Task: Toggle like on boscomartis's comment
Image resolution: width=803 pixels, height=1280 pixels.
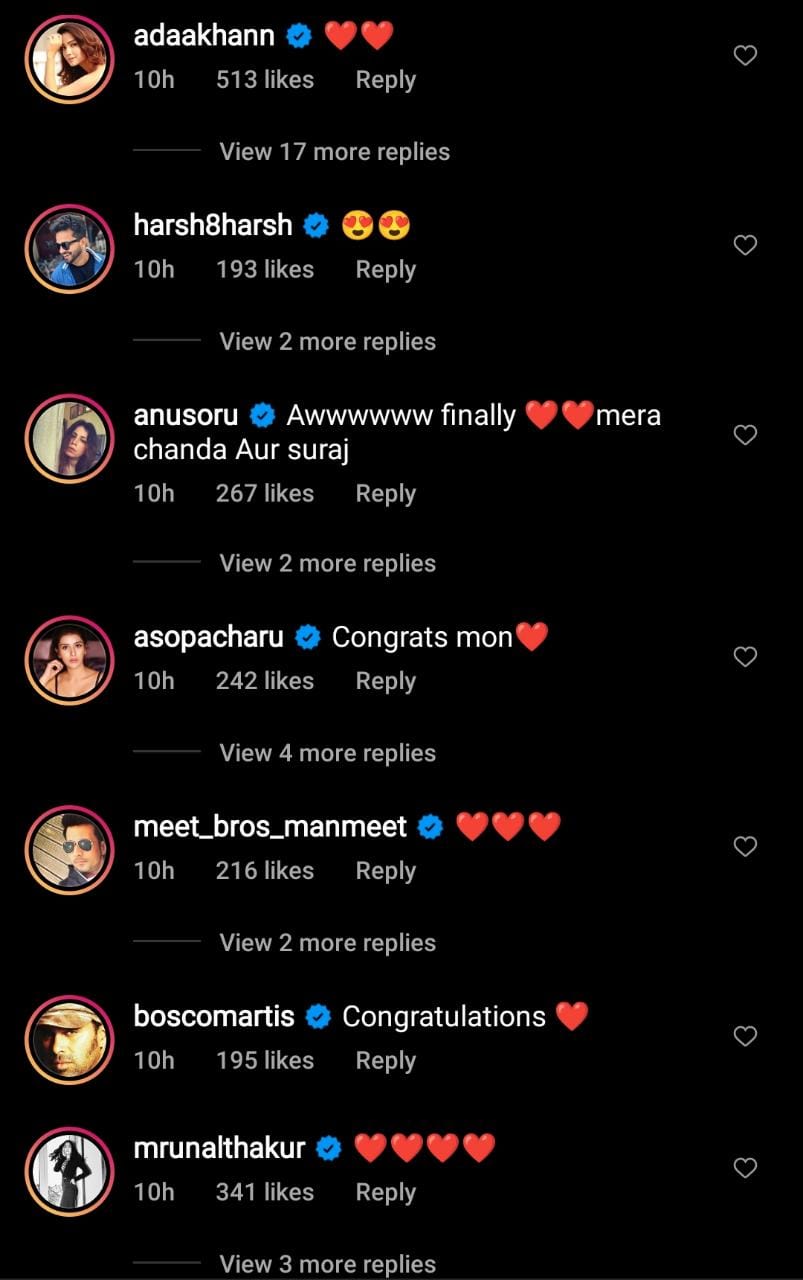Action: point(745,1037)
